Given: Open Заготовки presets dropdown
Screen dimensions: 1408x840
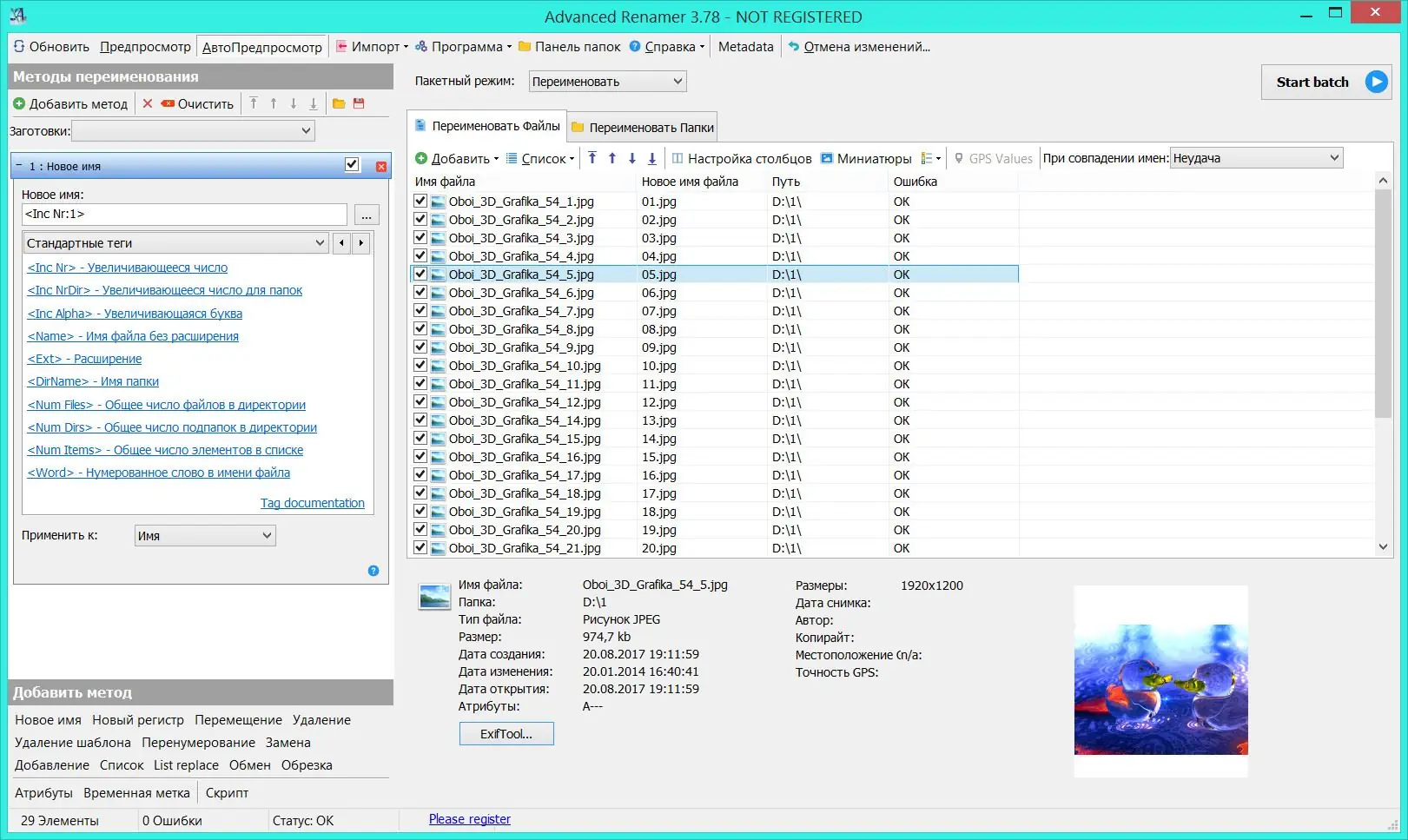Looking at the screenshot, I should click(x=193, y=131).
